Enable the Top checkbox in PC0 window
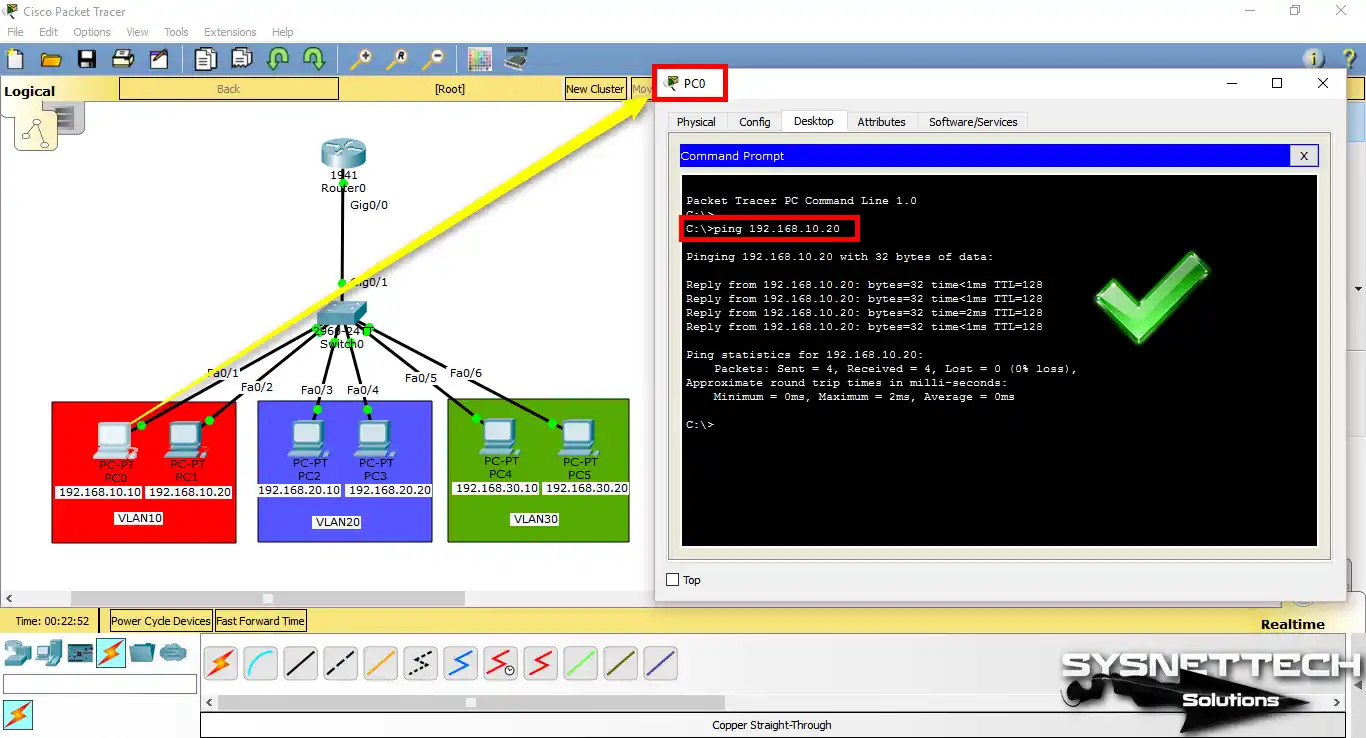Viewport: 1366px width, 738px height. [673, 579]
